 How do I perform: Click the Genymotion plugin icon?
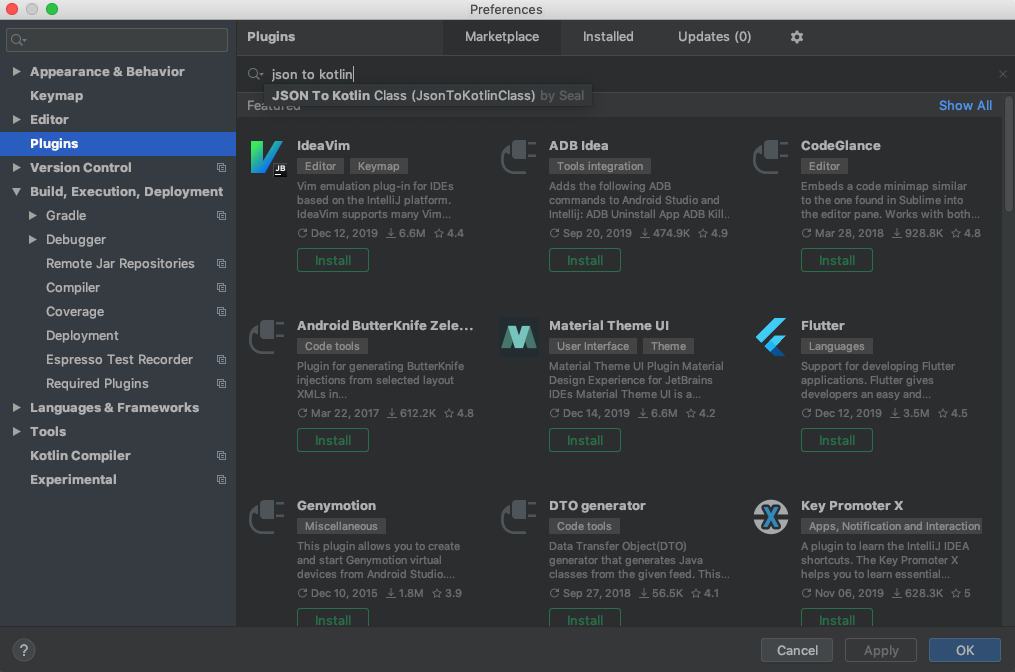click(x=267, y=517)
